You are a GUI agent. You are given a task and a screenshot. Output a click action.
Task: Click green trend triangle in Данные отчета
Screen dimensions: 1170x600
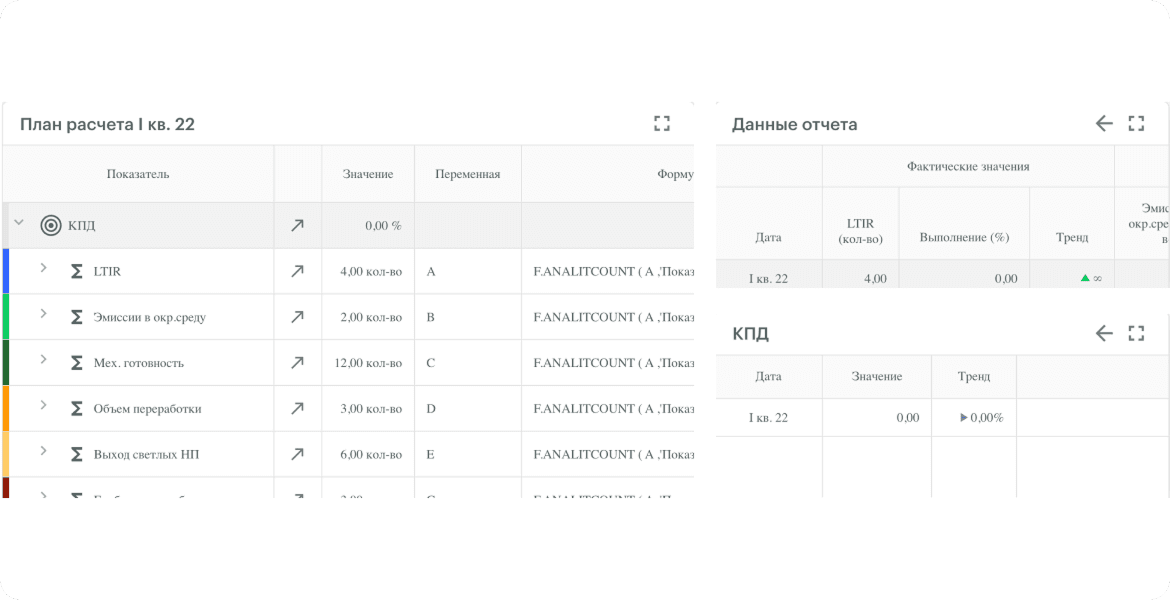click(1086, 278)
